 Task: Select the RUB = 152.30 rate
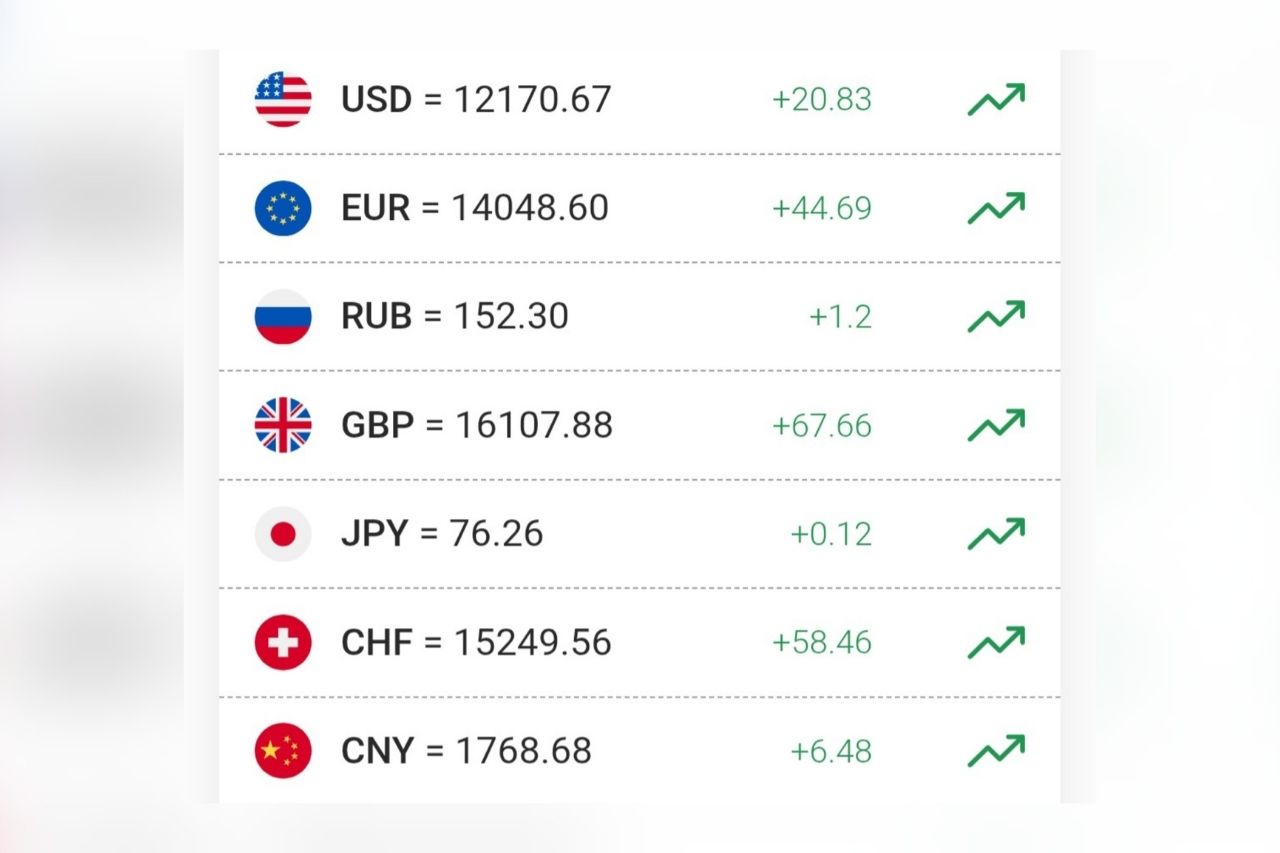(x=455, y=316)
